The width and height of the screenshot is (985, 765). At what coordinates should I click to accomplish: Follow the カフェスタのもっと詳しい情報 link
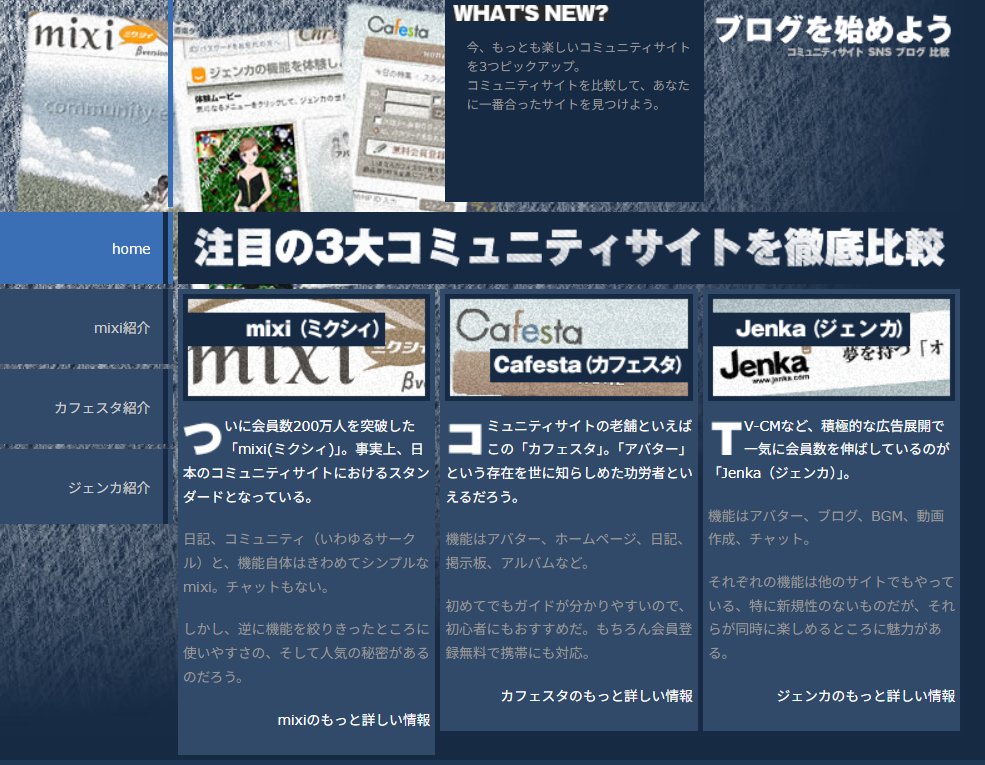pyautogui.click(x=597, y=695)
